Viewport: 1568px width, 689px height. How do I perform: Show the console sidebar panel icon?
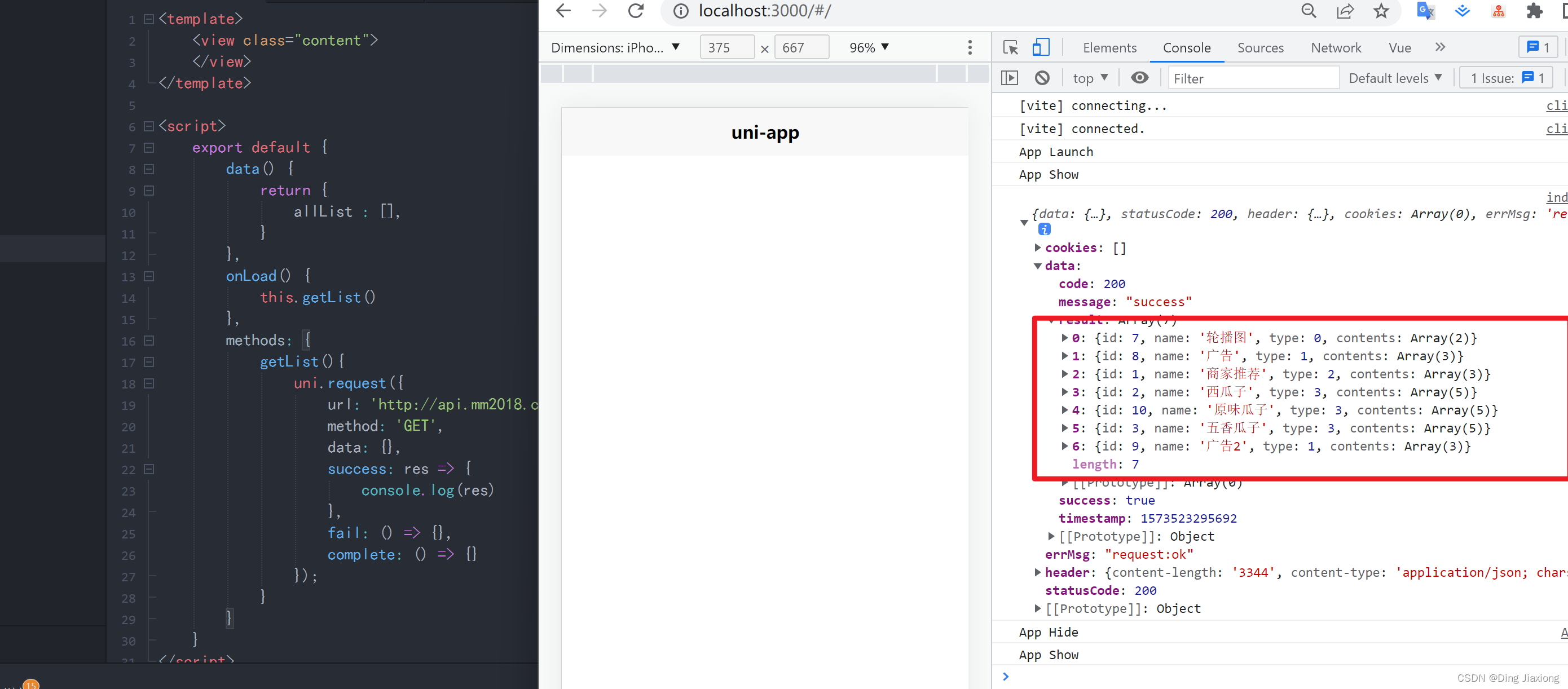[1009, 78]
